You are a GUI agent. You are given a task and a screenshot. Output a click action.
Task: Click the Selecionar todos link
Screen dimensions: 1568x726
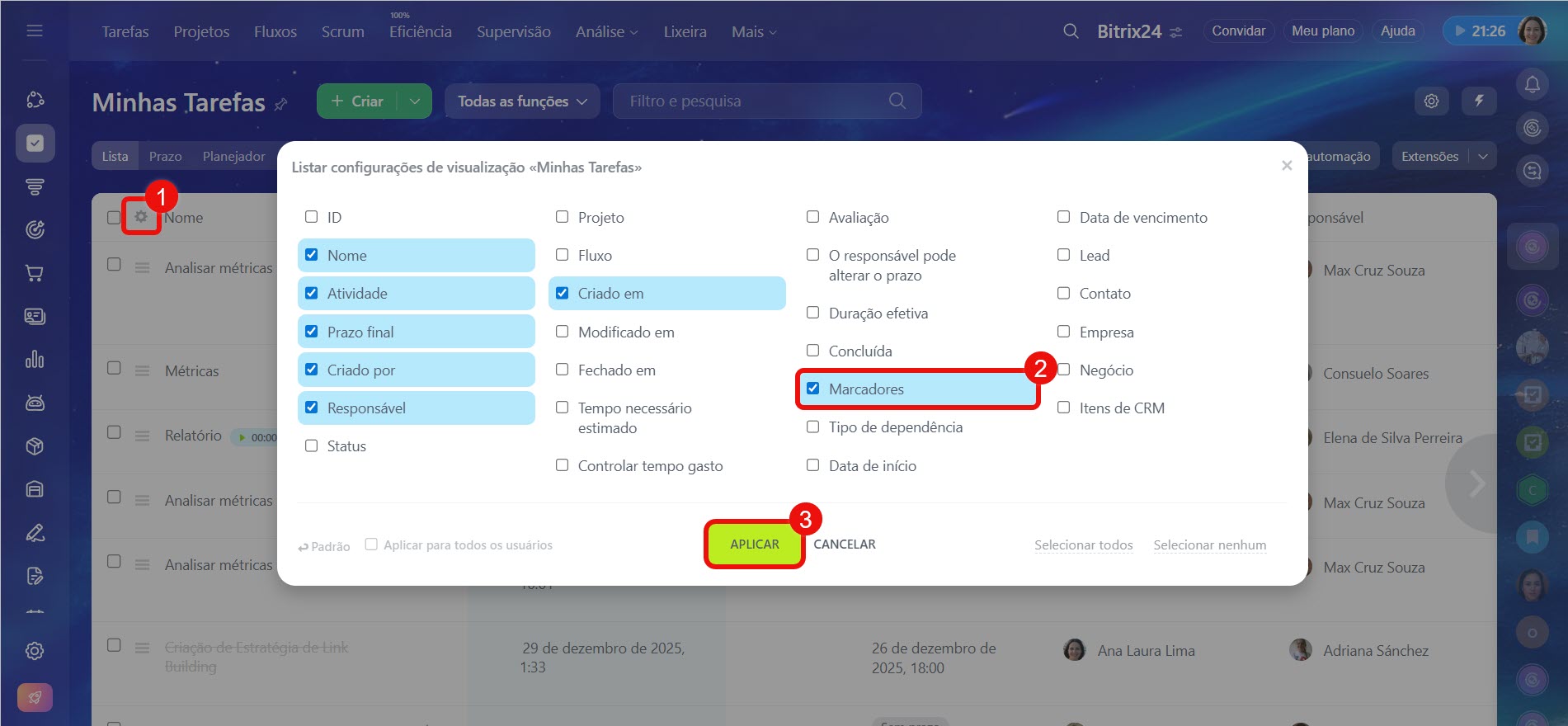1083,545
